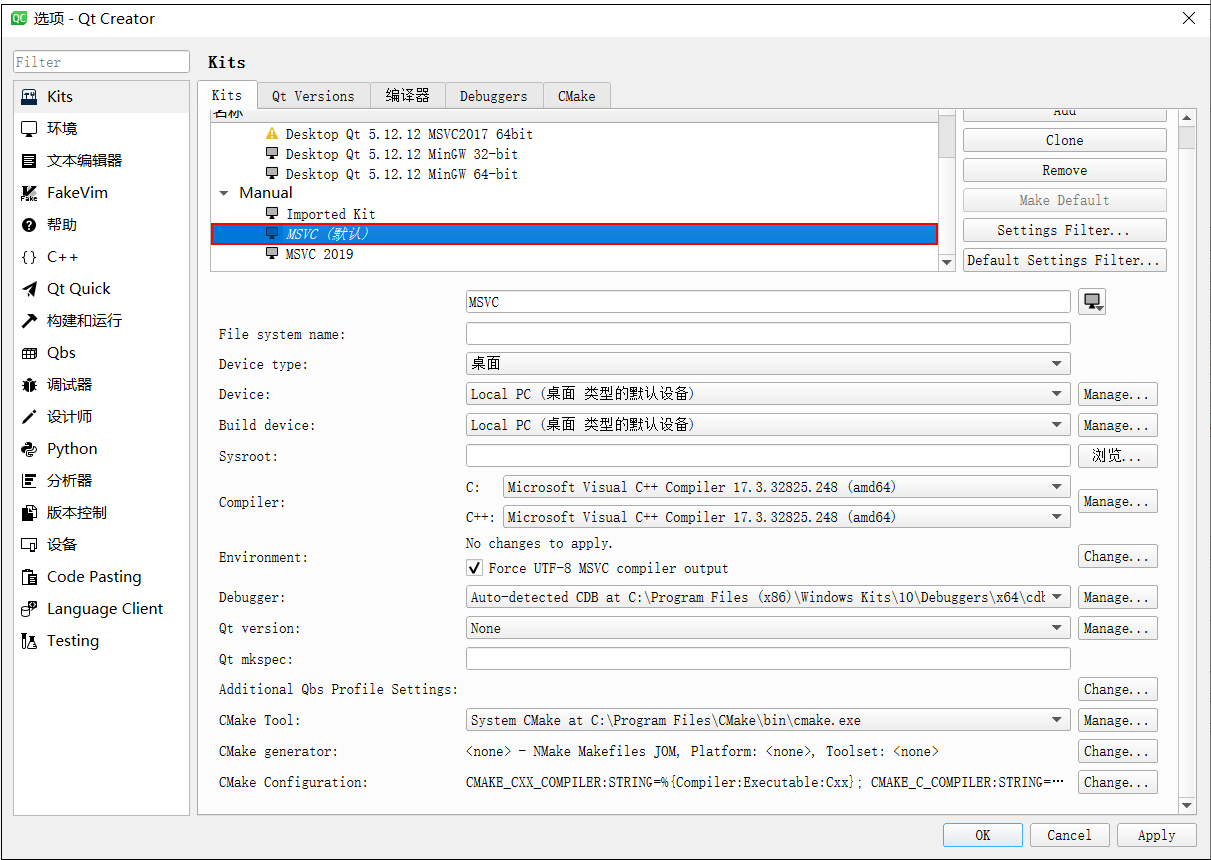Open the Testing category icon
The image size is (1211, 860).
29,641
